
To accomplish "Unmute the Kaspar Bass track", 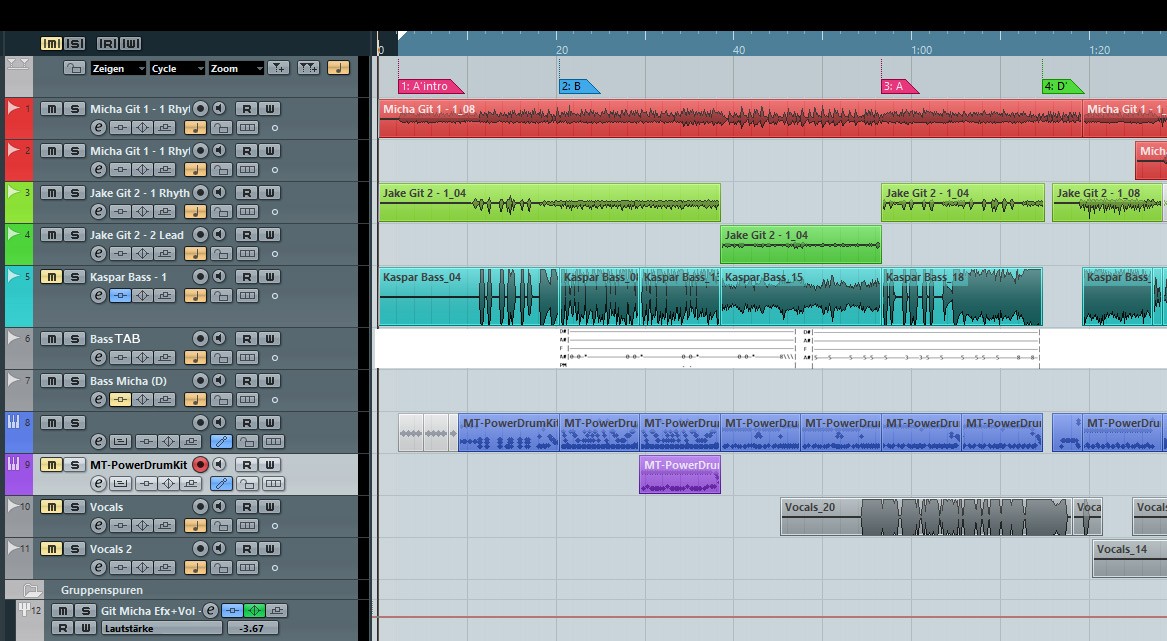I will click(50, 277).
